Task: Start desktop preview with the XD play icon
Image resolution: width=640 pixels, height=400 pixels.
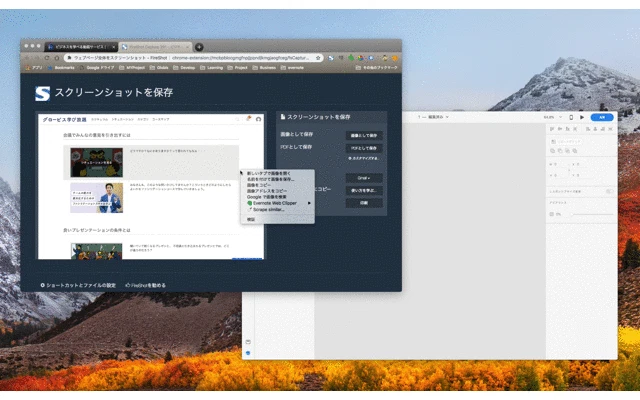Action: tap(582, 117)
